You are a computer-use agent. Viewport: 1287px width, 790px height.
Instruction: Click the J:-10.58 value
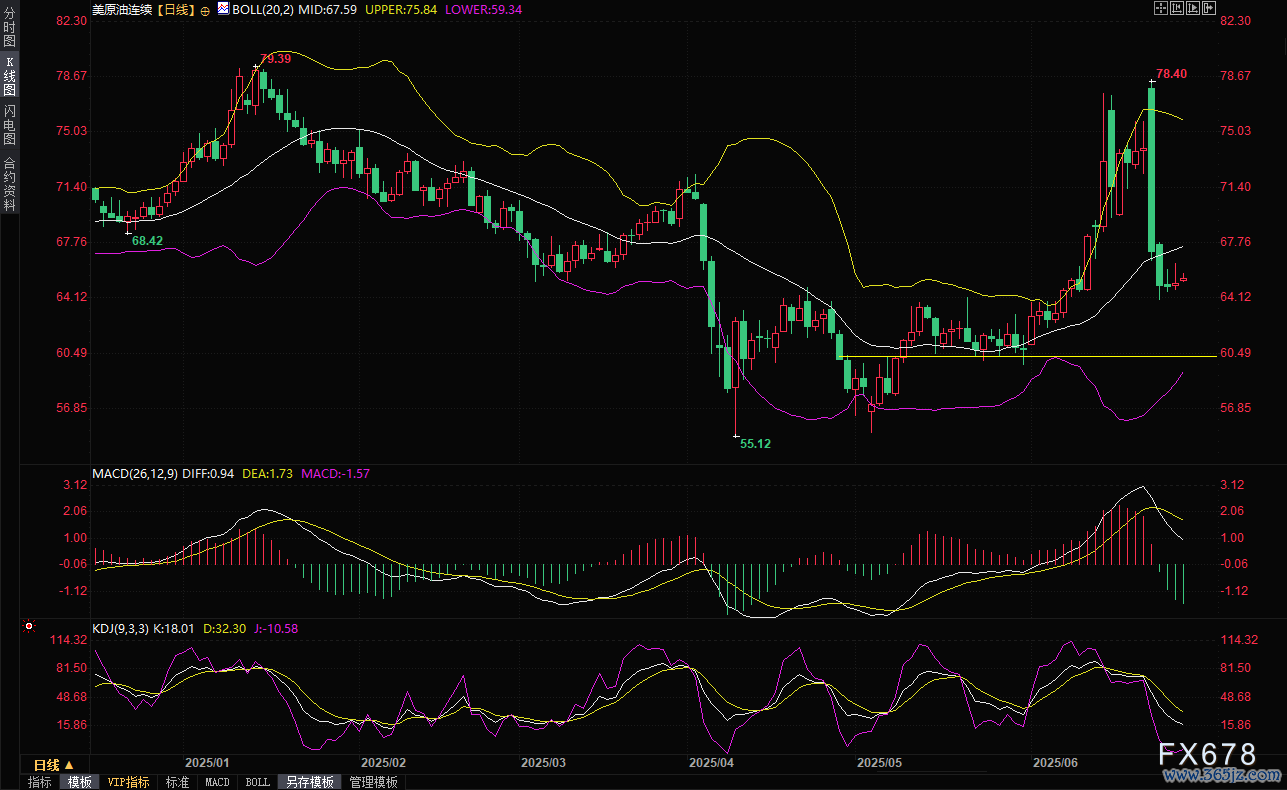(x=276, y=628)
